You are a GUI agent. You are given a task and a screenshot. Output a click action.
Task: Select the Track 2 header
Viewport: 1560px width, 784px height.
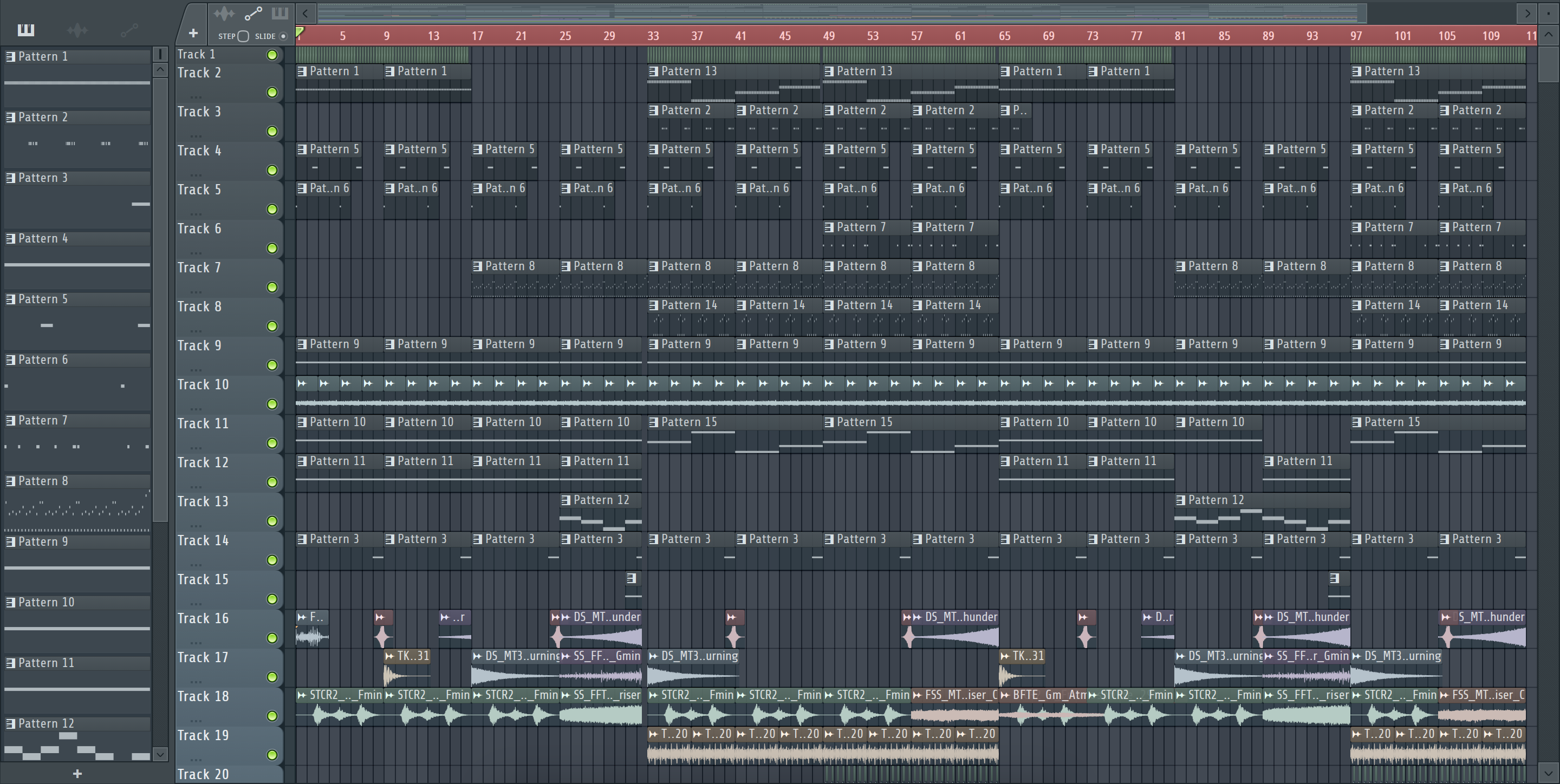[x=229, y=82]
